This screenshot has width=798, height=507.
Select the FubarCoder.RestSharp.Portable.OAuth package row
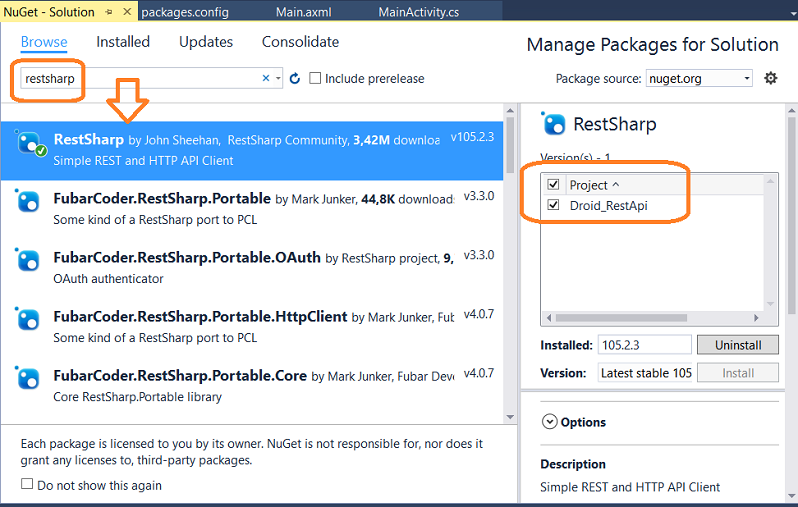click(252, 268)
